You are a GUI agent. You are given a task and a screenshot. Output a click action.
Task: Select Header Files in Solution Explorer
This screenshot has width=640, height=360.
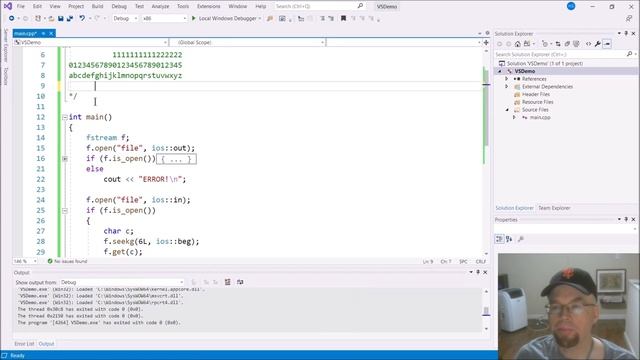[x=536, y=94]
